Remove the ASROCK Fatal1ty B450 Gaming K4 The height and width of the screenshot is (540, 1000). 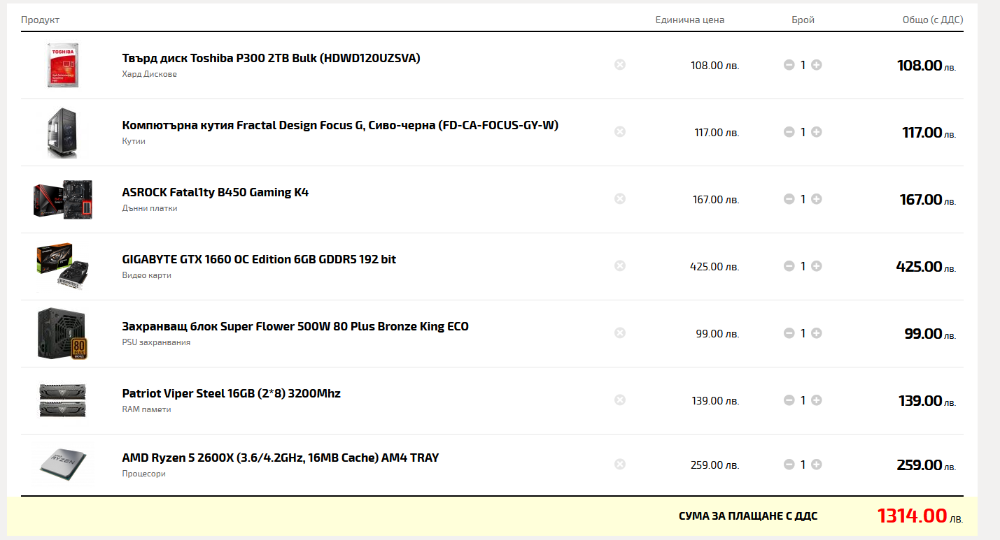620,199
